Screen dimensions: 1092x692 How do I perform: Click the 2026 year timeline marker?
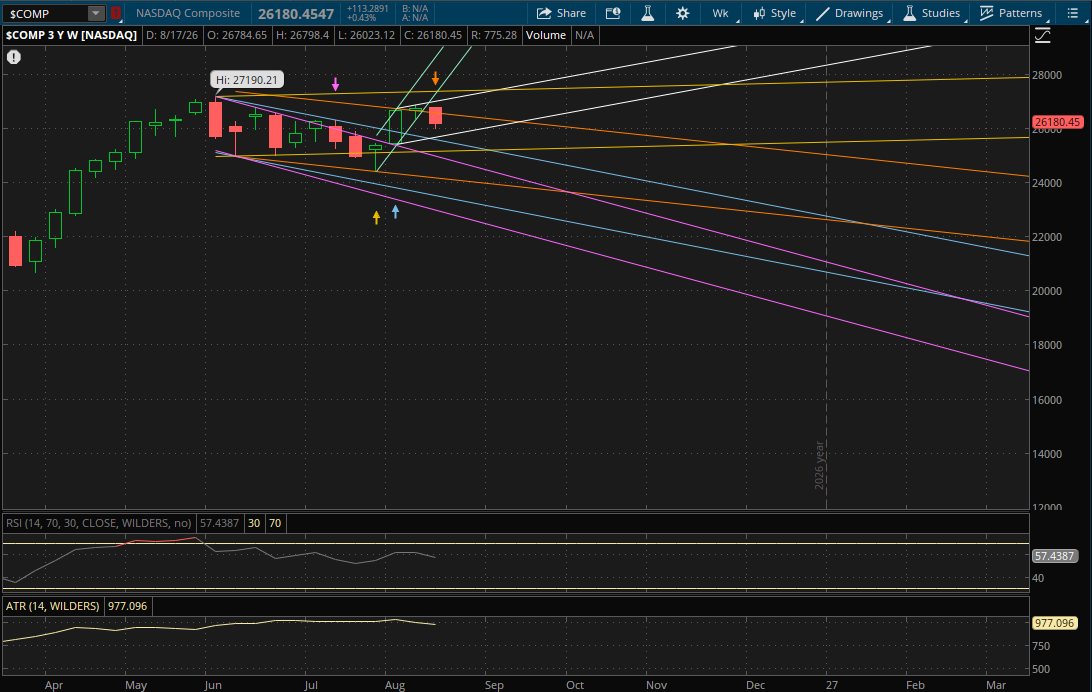click(x=820, y=465)
